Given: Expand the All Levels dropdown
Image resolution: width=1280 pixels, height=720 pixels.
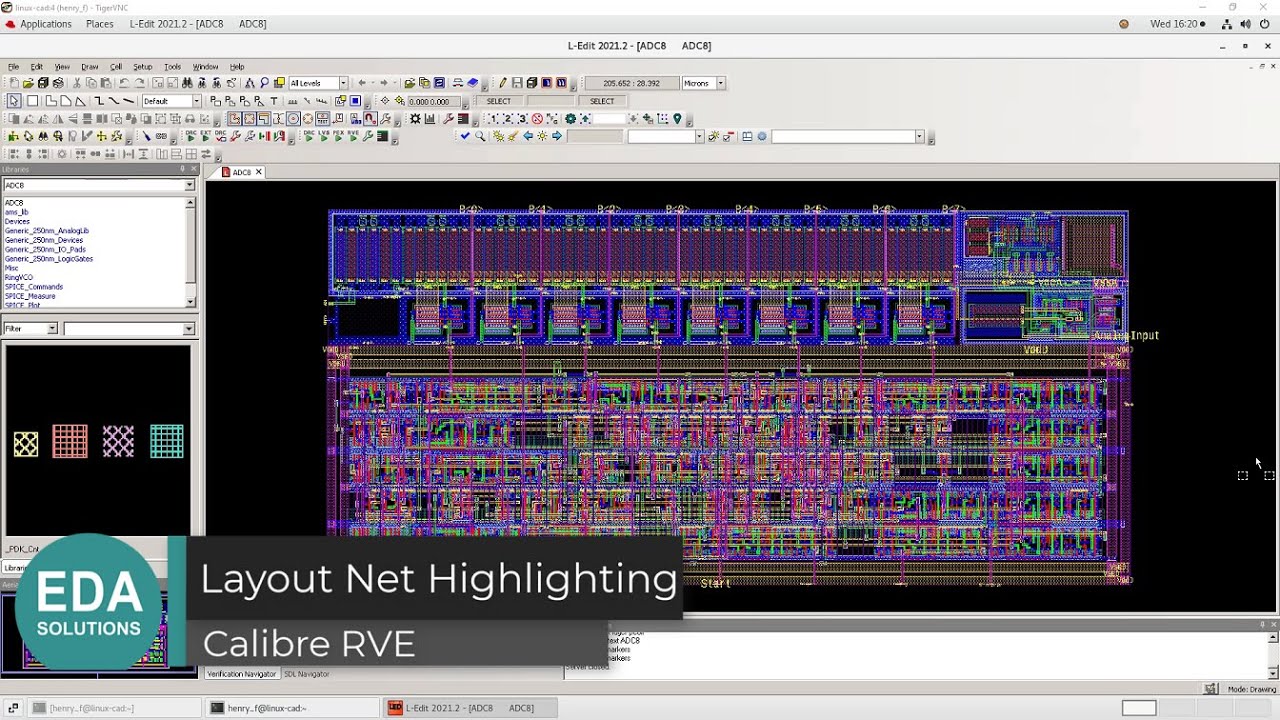Looking at the screenshot, I should point(343,83).
